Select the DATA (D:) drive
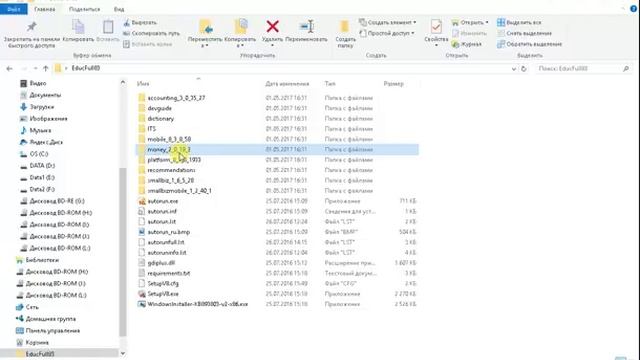 38,166
